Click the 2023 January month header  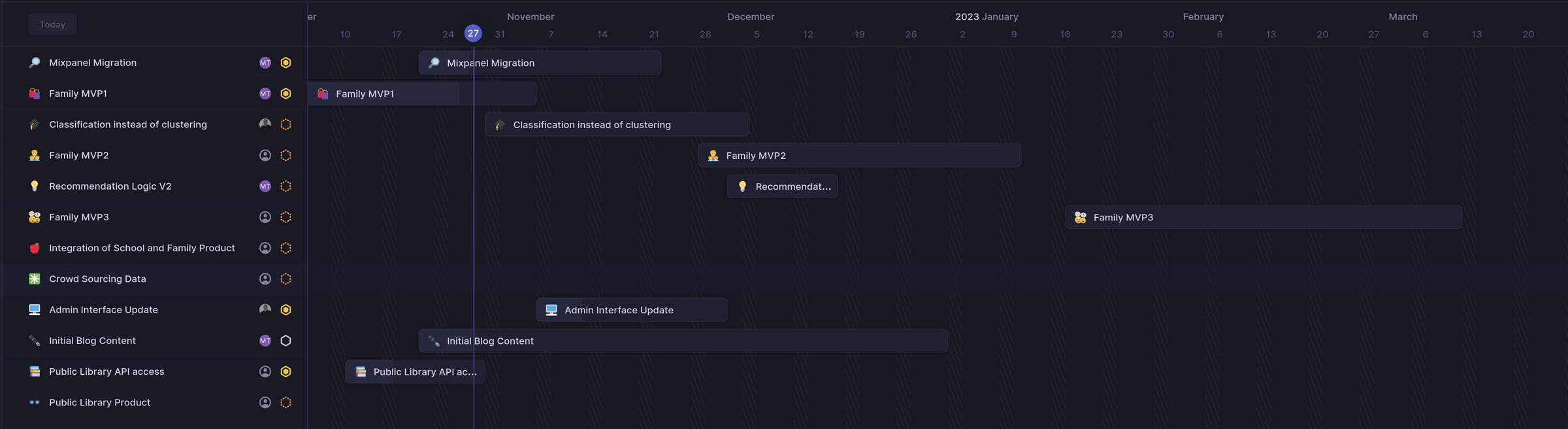click(x=987, y=16)
